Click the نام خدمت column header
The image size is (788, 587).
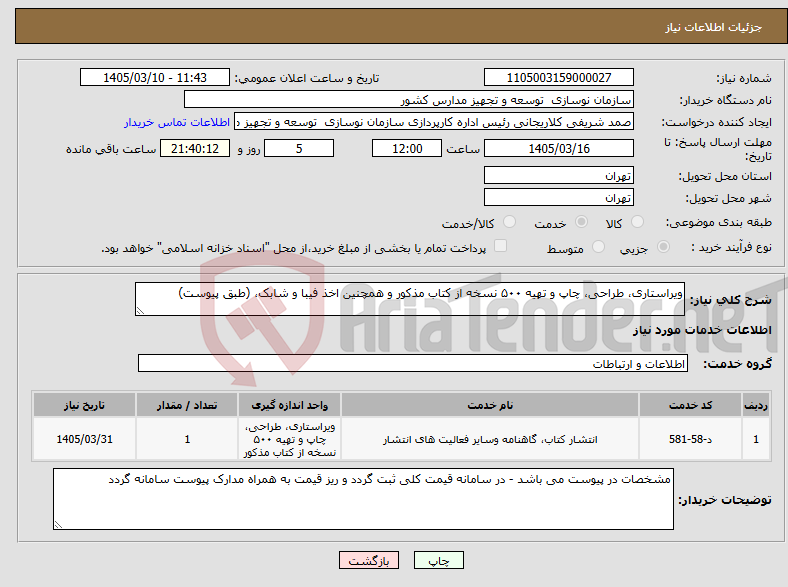(489, 405)
